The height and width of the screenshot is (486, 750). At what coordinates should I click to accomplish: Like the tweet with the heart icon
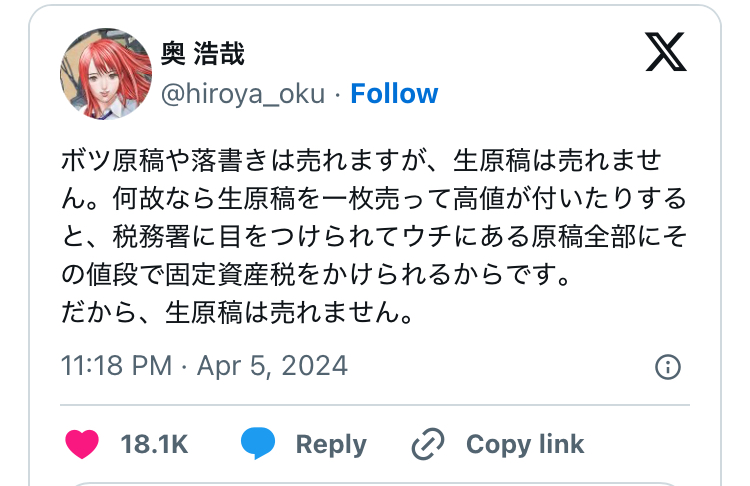click(83, 444)
